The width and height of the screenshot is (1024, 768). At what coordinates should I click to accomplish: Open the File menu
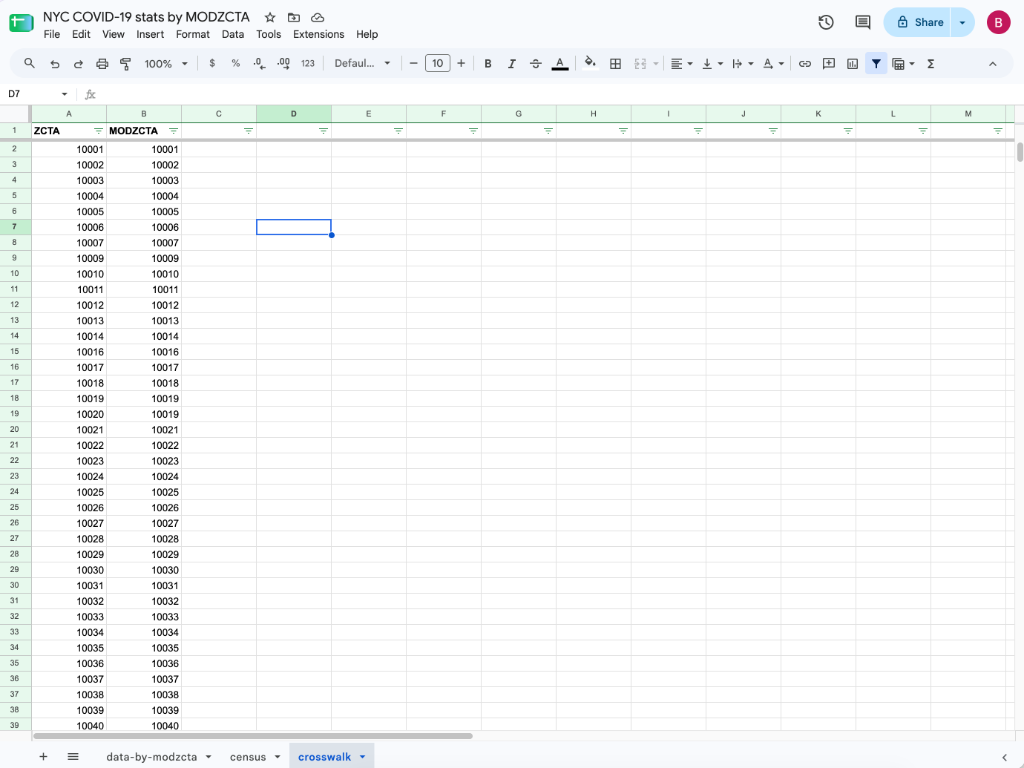pos(52,35)
